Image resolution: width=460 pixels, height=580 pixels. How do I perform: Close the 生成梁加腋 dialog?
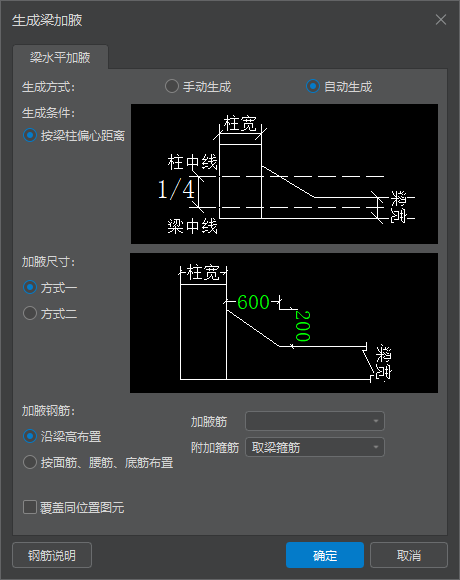pyautogui.click(x=441, y=20)
